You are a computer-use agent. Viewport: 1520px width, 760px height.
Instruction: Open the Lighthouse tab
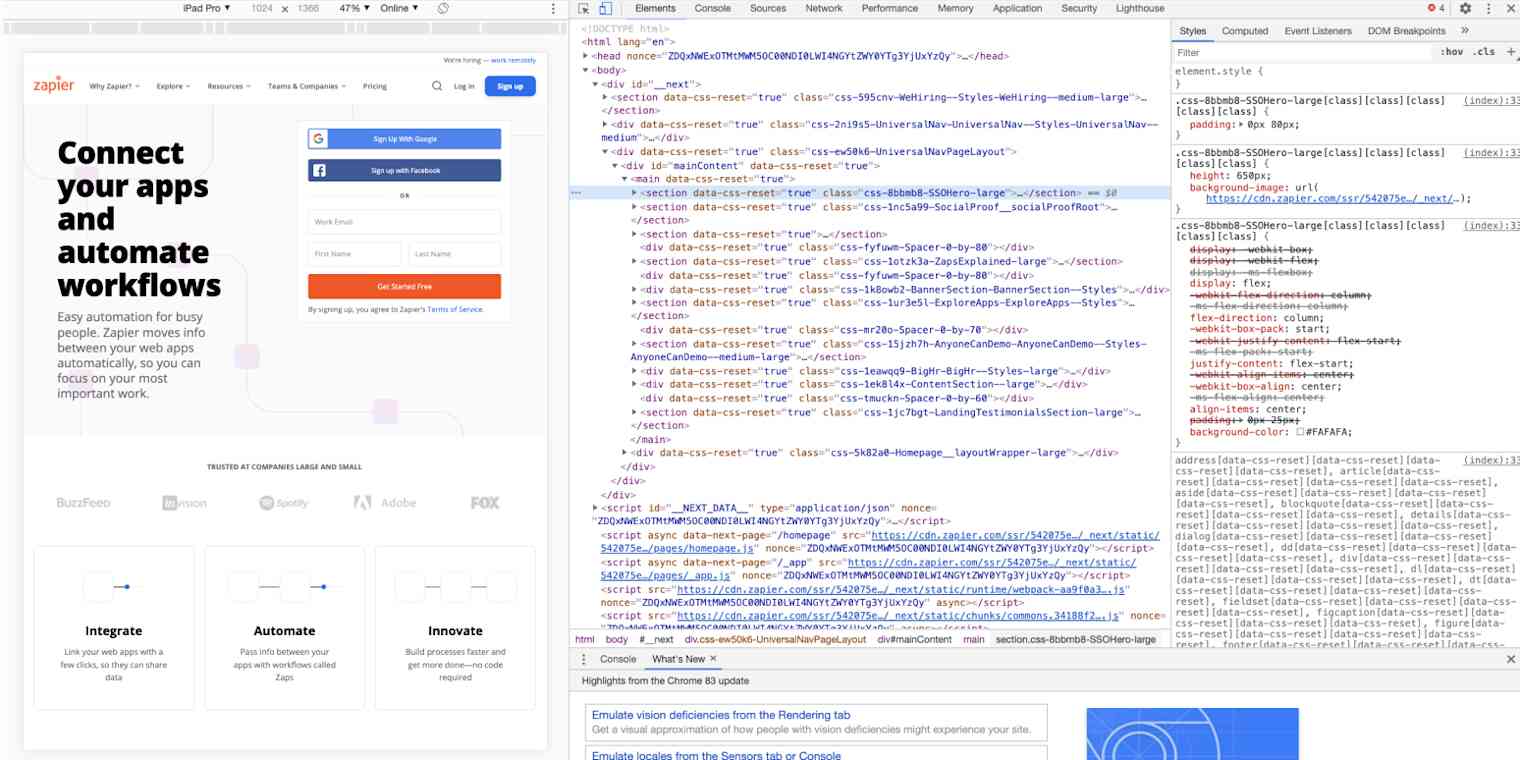click(1140, 8)
